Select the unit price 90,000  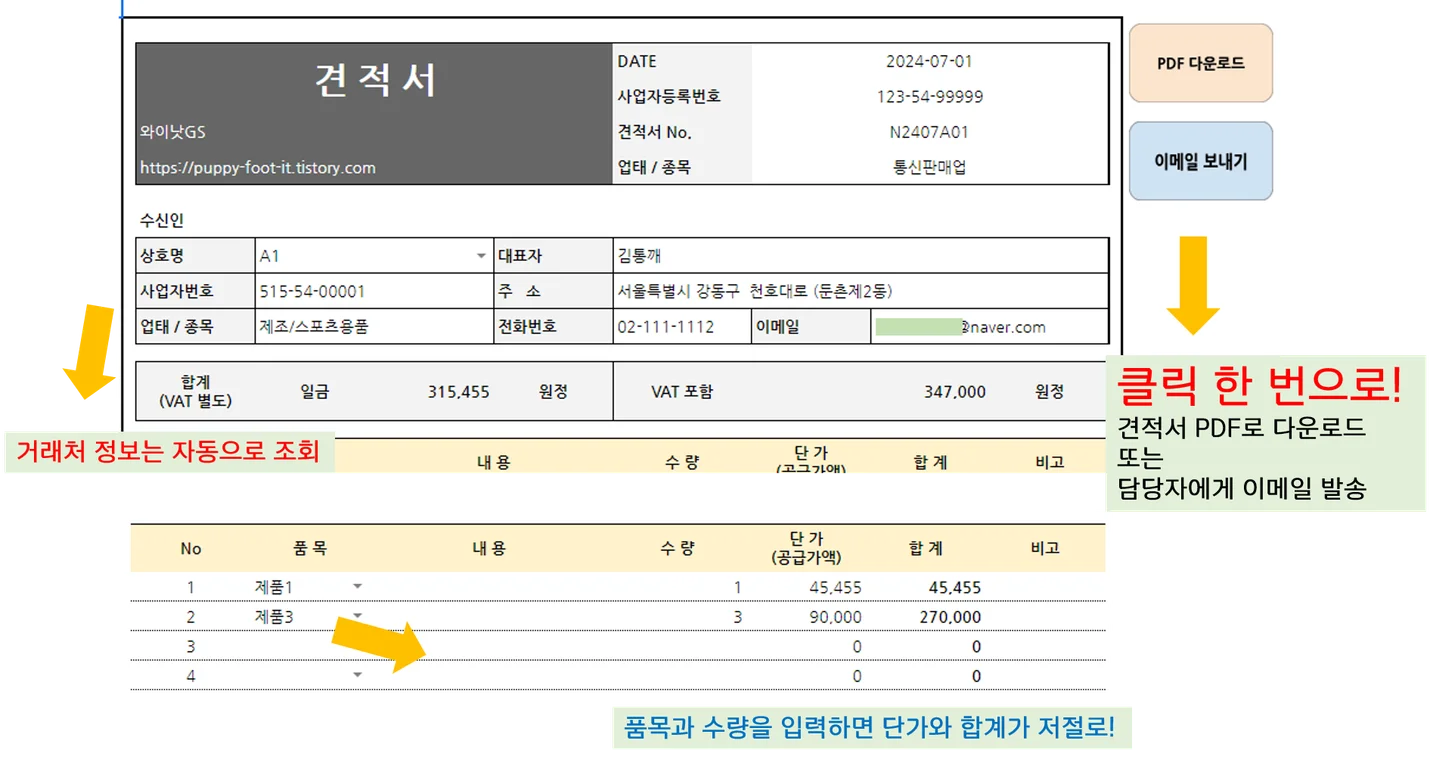click(x=835, y=617)
